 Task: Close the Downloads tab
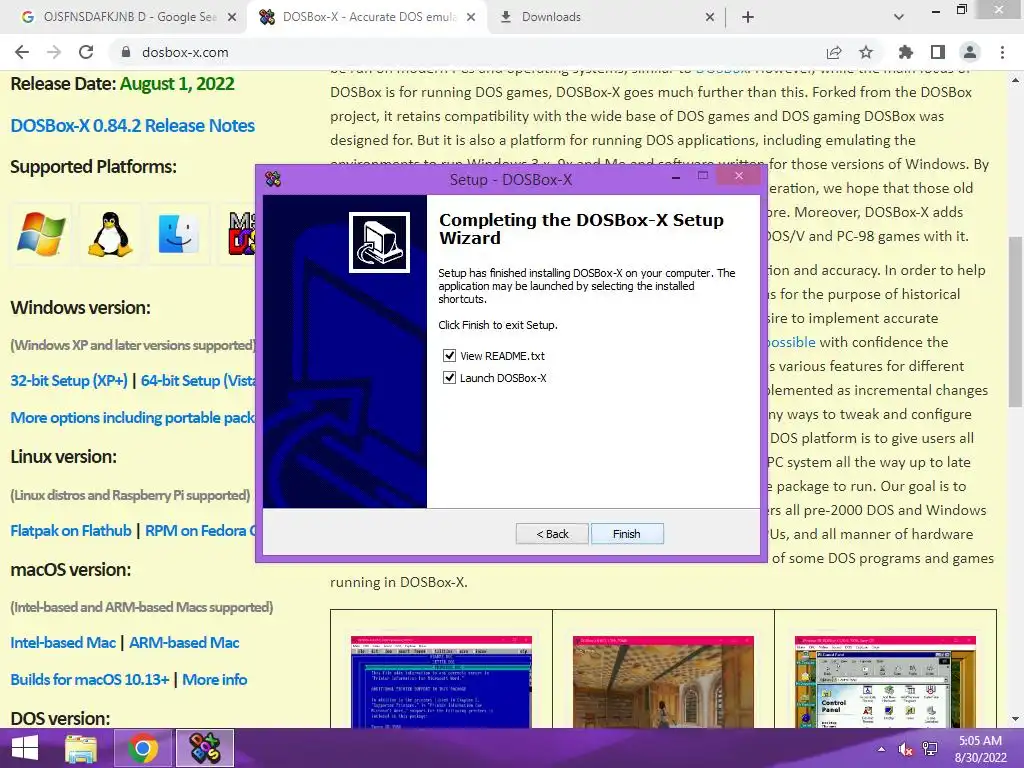point(710,17)
